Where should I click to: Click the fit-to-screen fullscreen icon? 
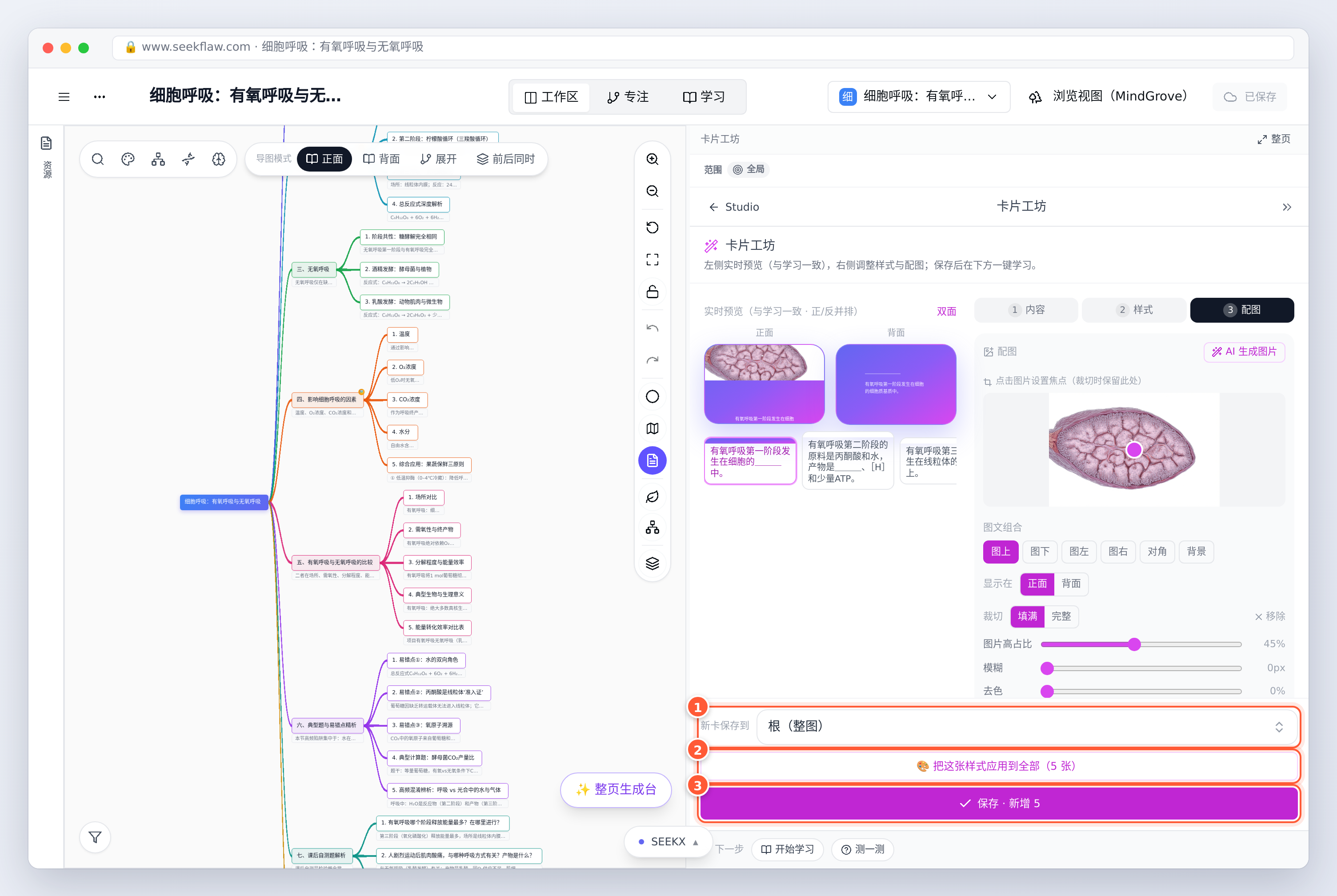click(652, 260)
